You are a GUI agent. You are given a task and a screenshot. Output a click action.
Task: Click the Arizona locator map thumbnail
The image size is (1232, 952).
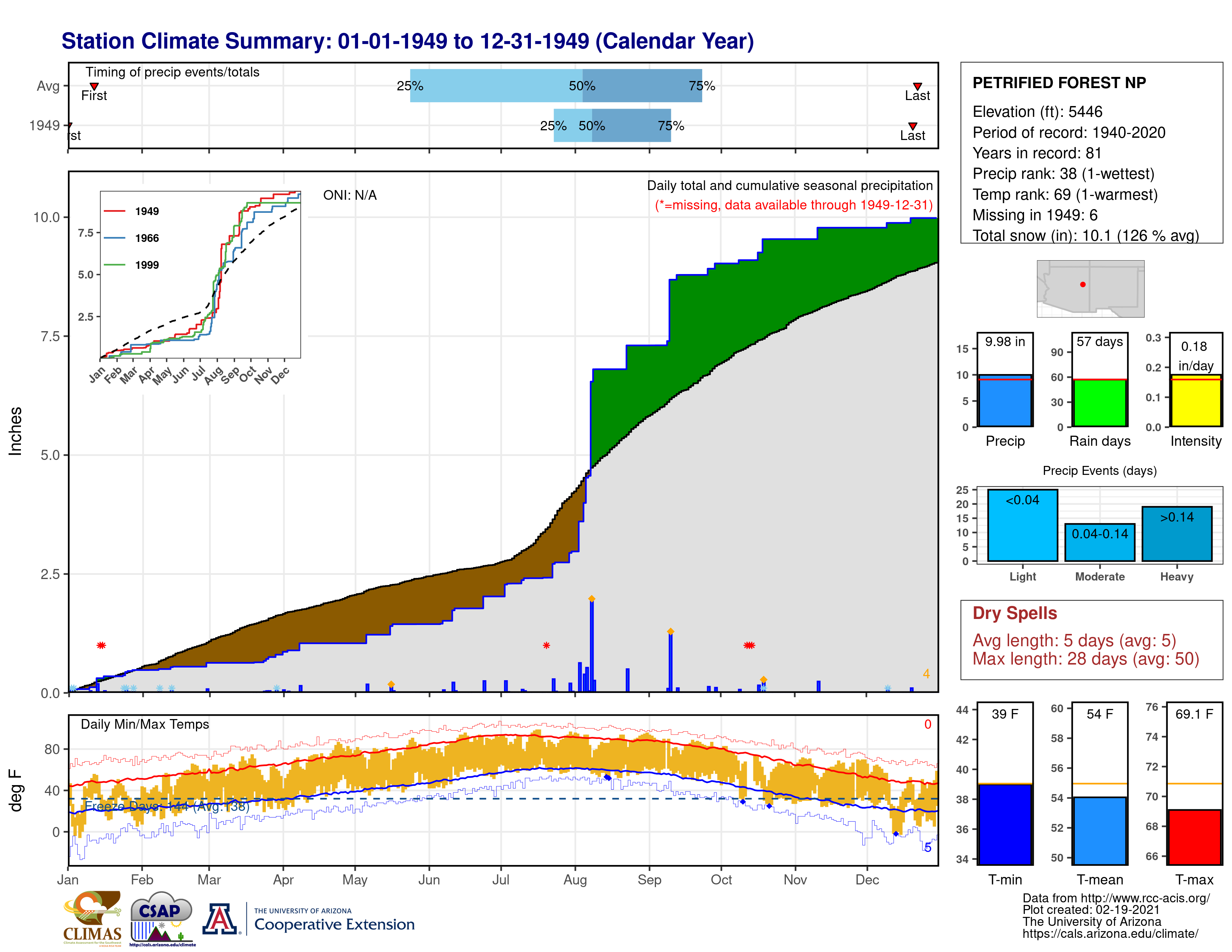coord(1090,288)
